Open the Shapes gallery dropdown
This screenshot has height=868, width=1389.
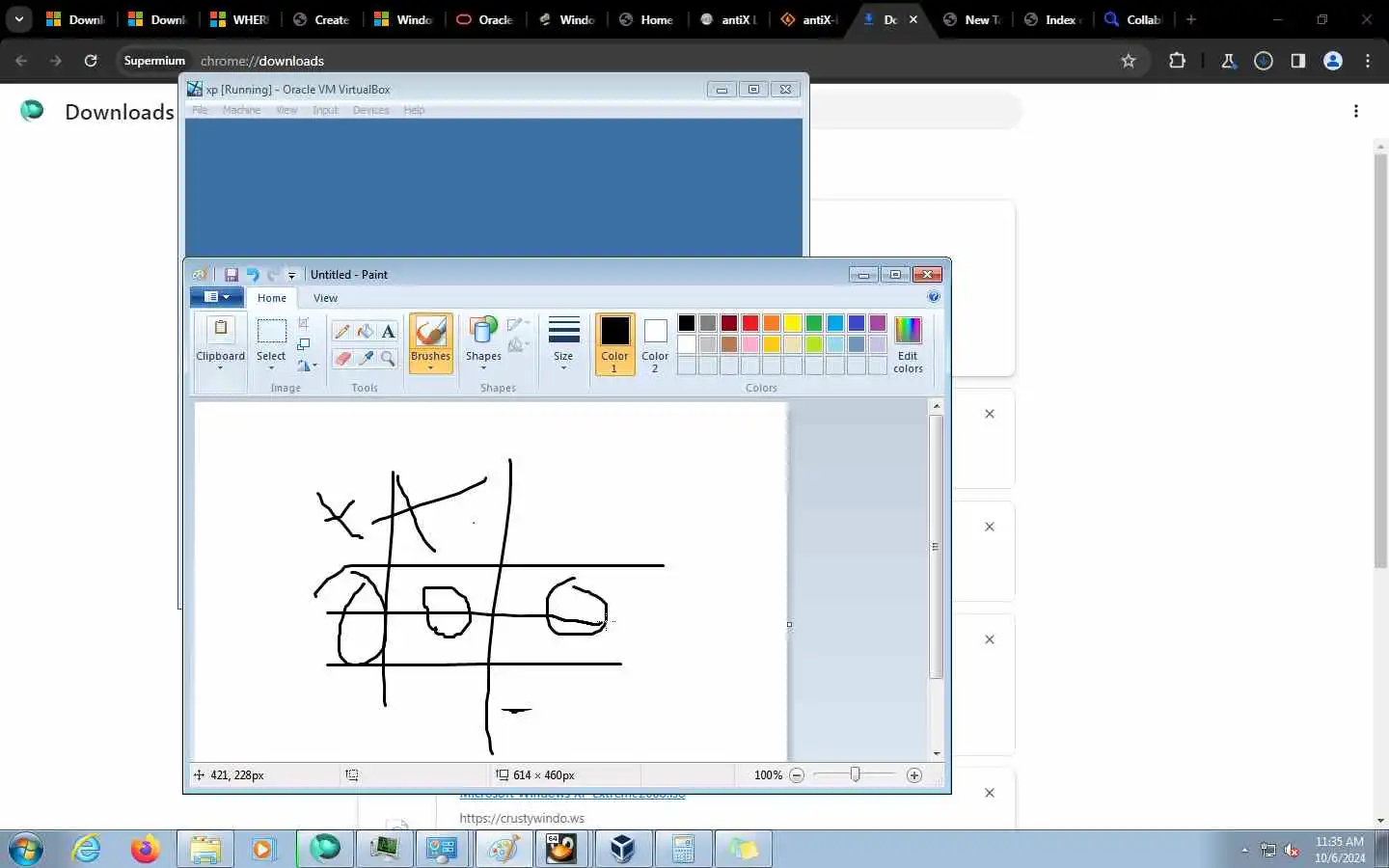coord(483,344)
